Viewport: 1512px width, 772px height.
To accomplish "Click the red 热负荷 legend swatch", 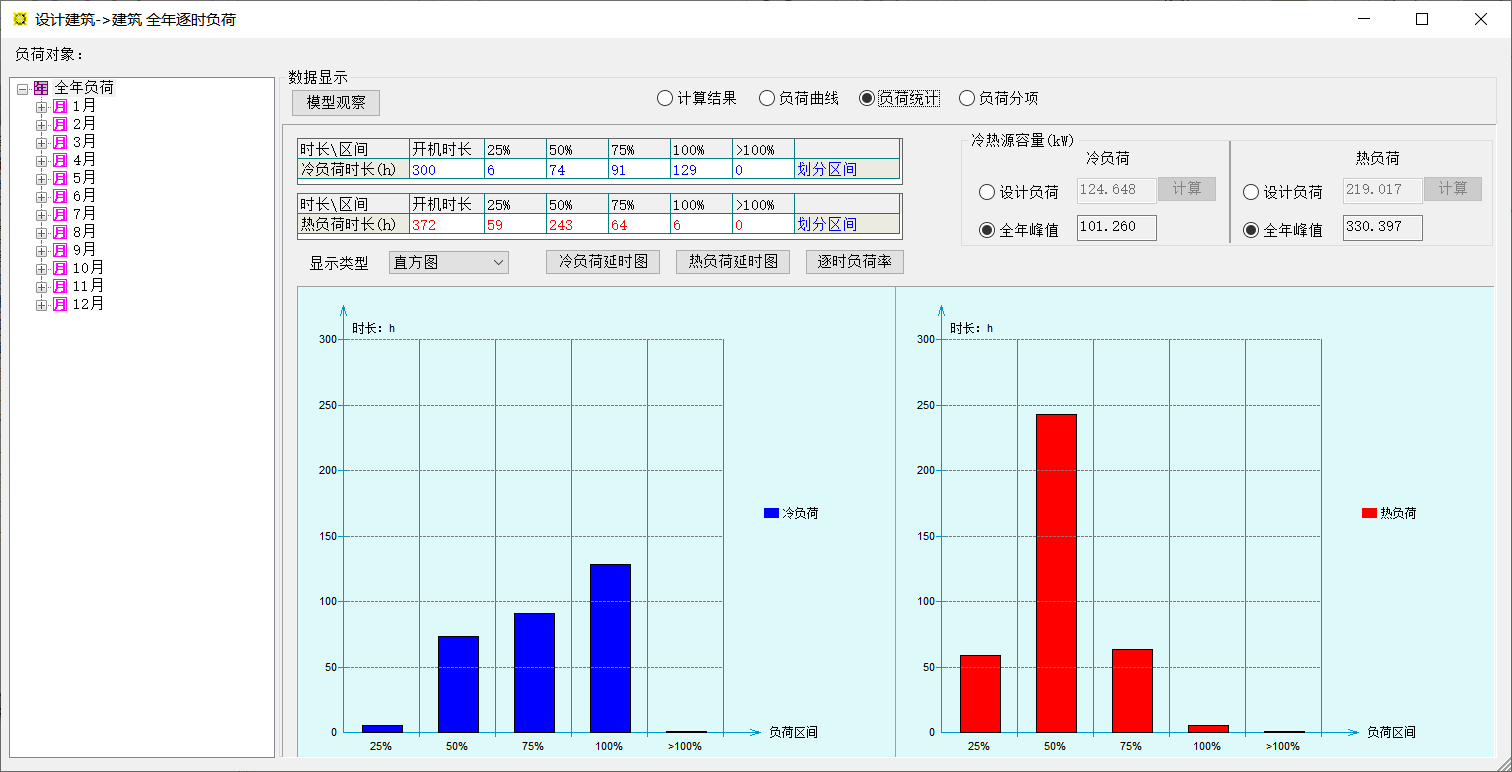I will click(x=1369, y=513).
